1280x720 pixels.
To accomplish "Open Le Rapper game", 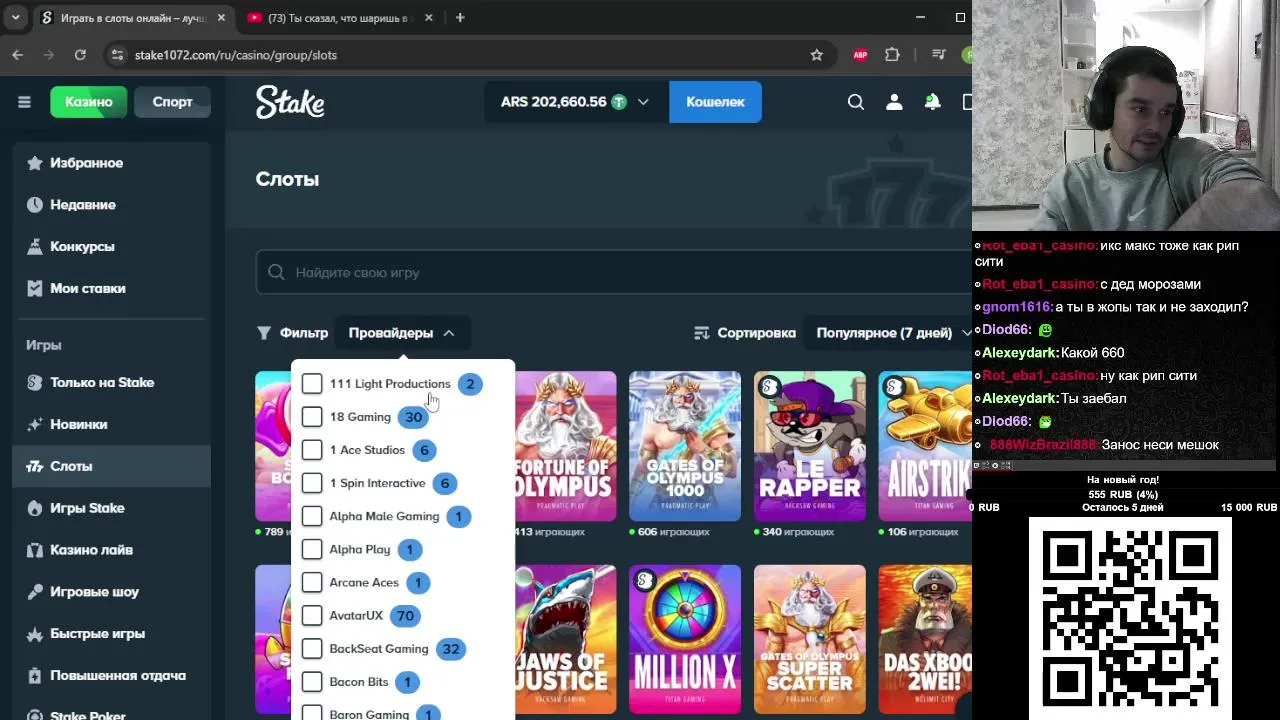I will coord(810,446).
